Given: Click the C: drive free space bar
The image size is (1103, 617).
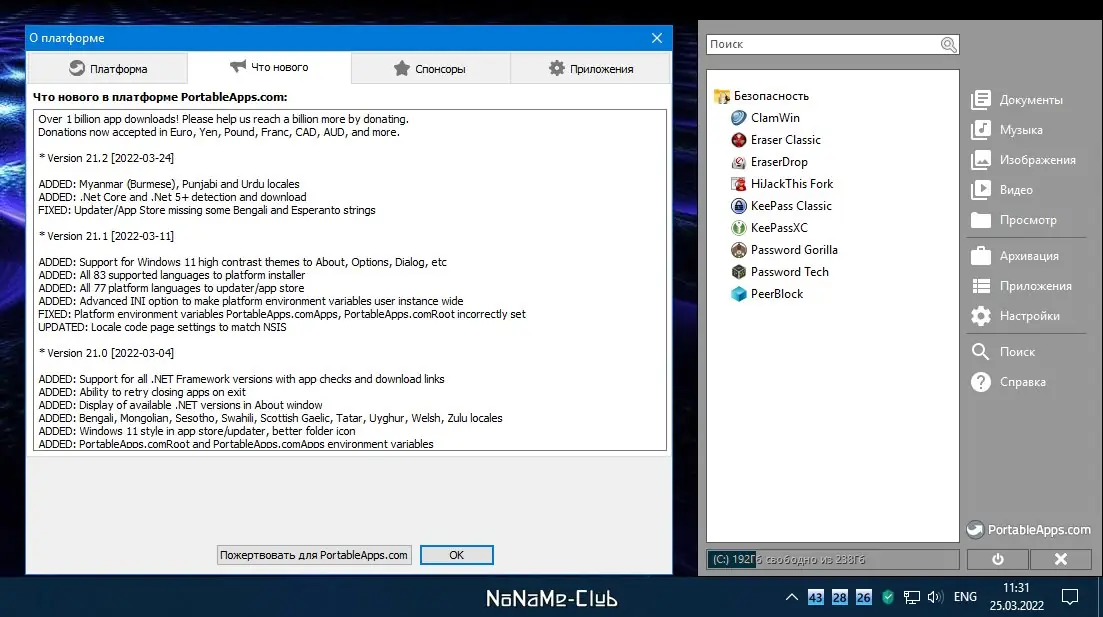Looking at the screenshot, I should [x=833, y=559].
